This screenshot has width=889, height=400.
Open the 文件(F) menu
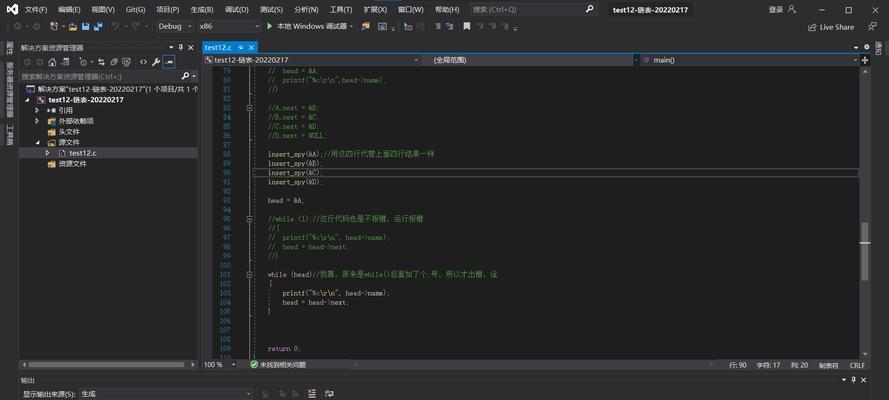coord(36,10)
